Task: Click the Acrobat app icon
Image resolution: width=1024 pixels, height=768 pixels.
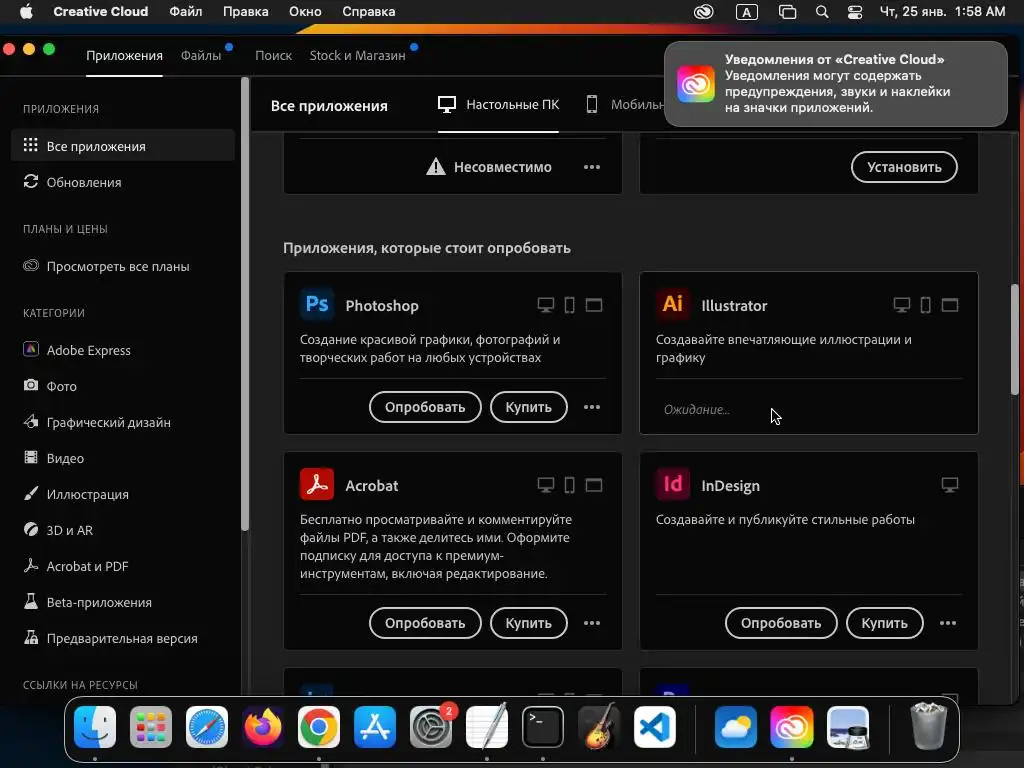Action: [x=317, y=485]
